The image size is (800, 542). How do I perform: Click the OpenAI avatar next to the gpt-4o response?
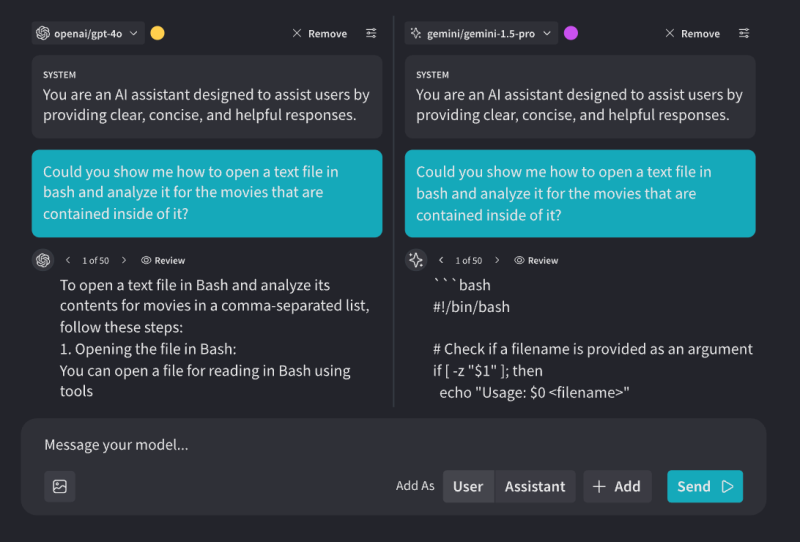click(x=43, y=260)
